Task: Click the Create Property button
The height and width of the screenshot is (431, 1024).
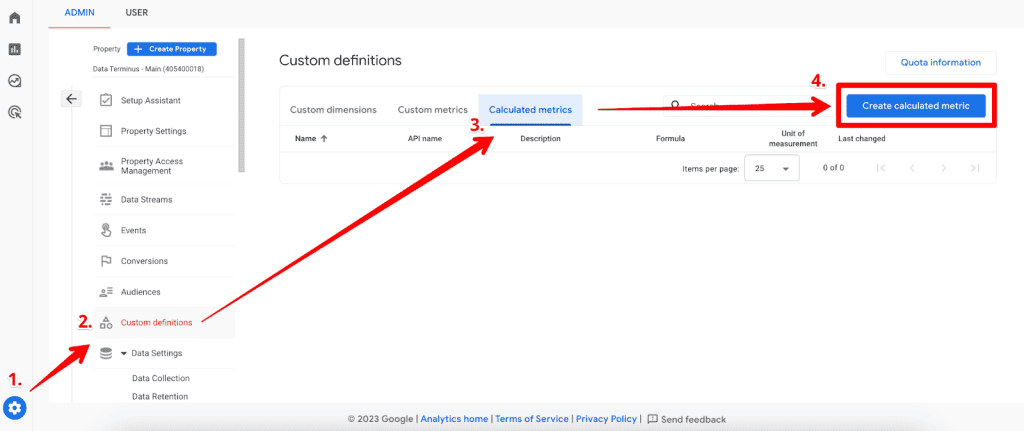Action: pos(172,49)
